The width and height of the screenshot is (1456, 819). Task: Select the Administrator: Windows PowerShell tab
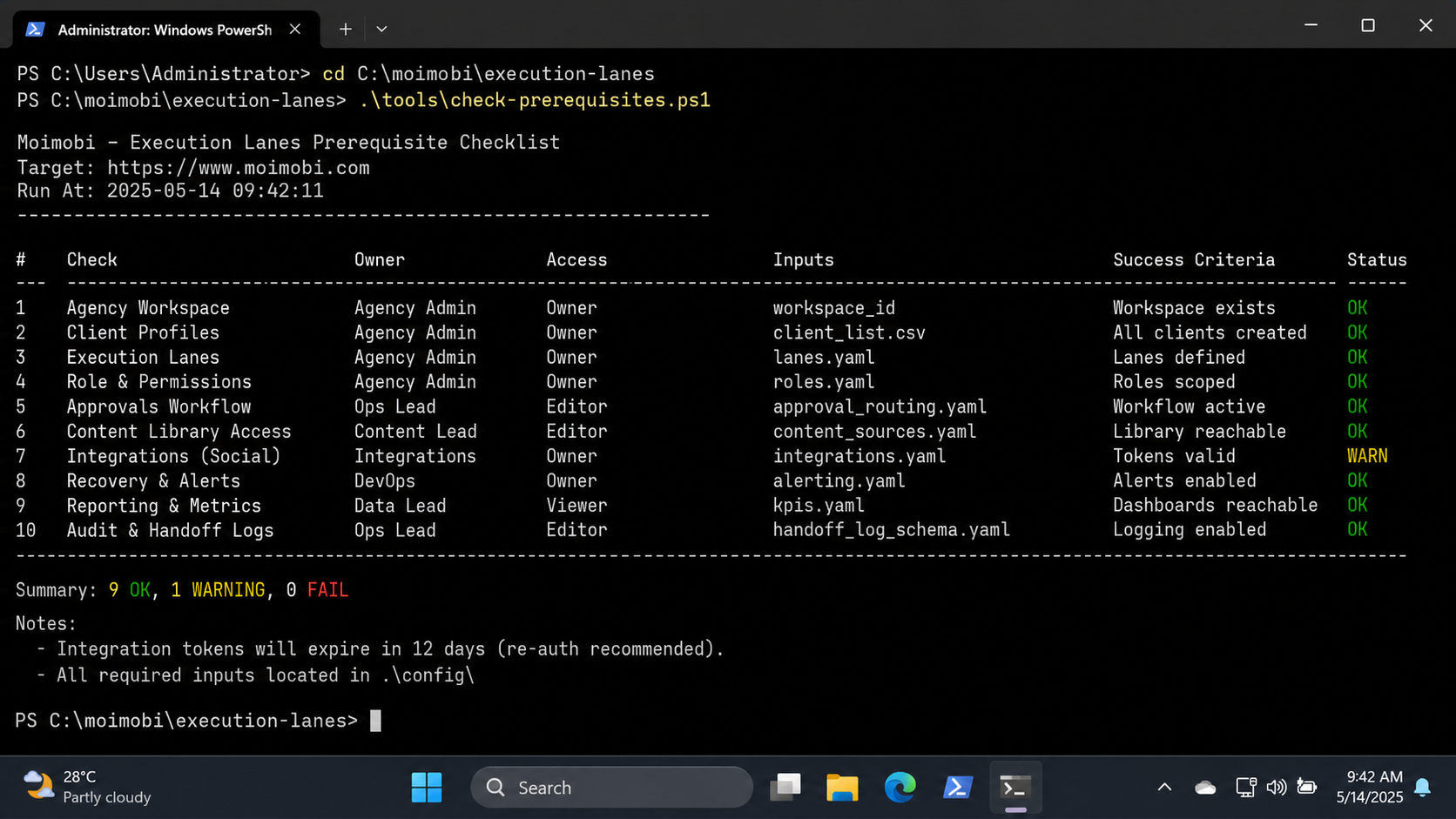[166, 30]
